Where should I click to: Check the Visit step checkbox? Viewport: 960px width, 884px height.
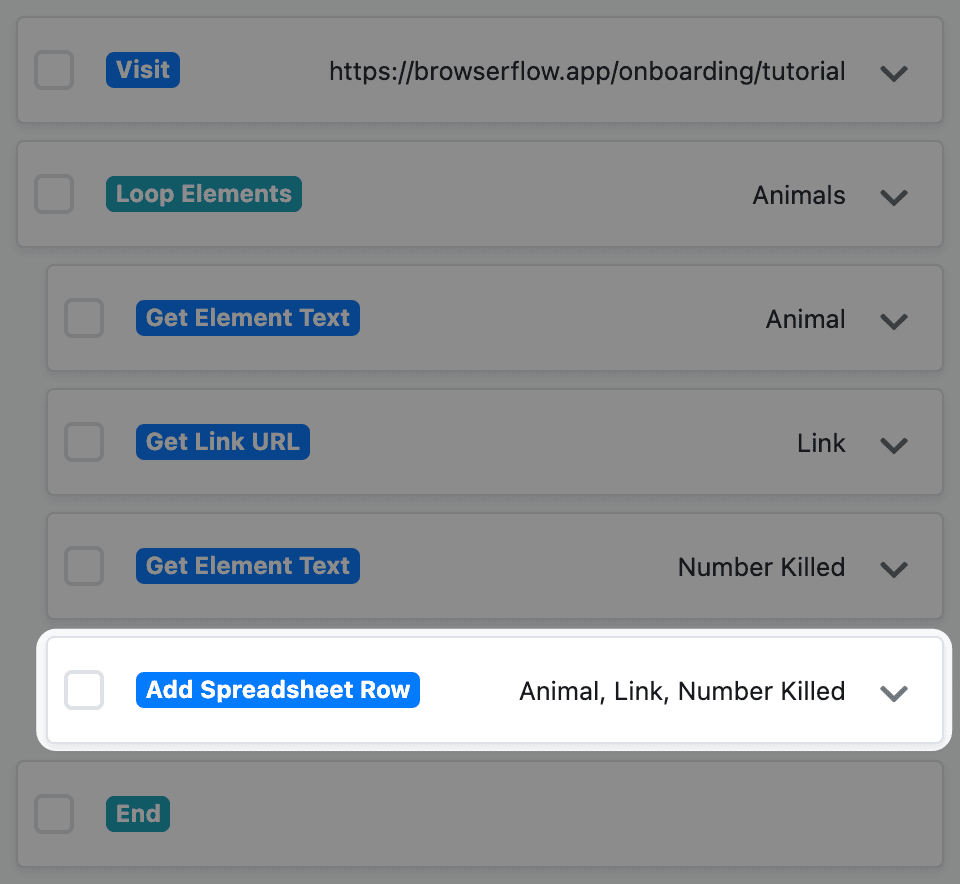pos(53,70)
